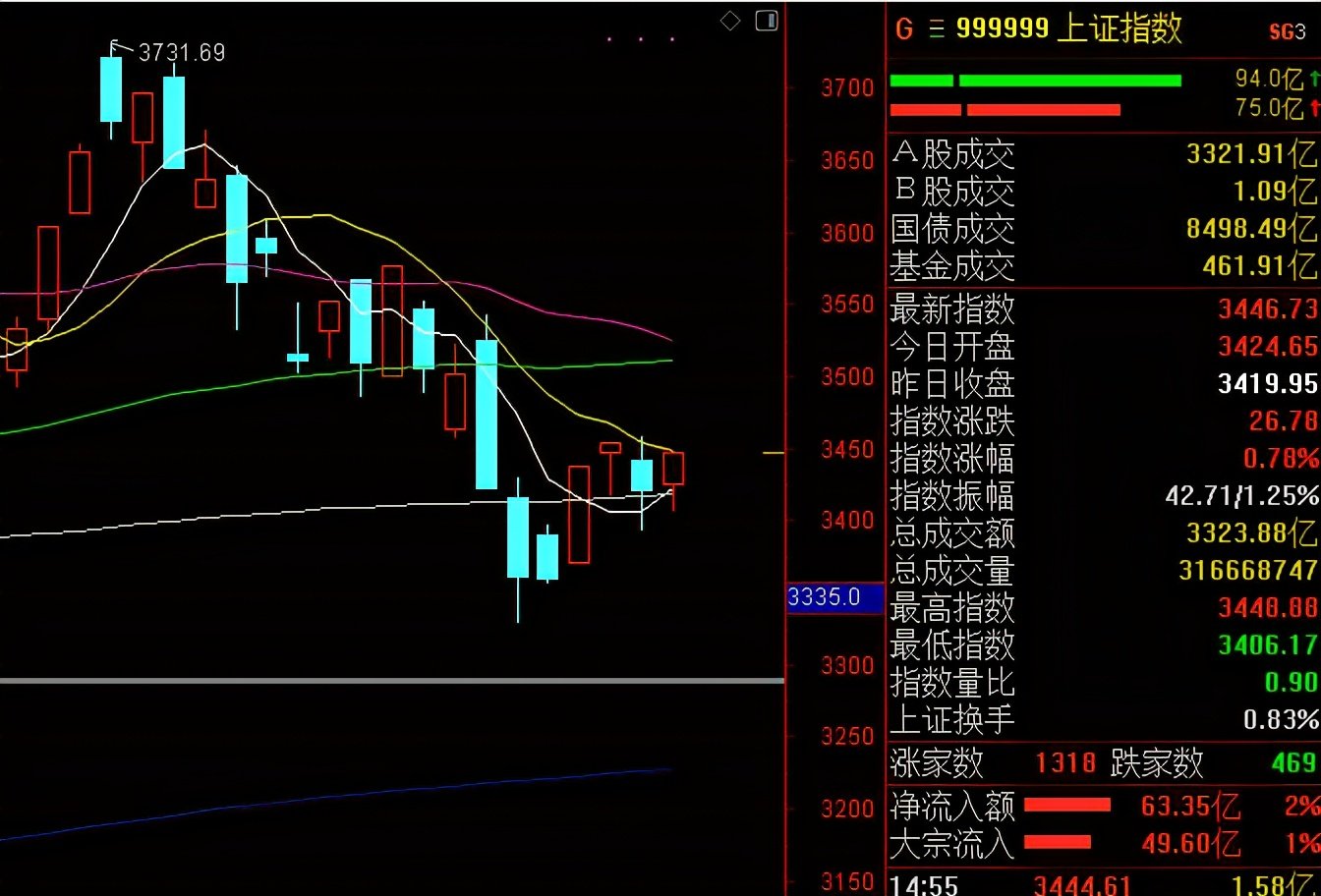Click the 14:55 tick row
This screenshot has height=896, width=1321.
tap(1104, 886)
